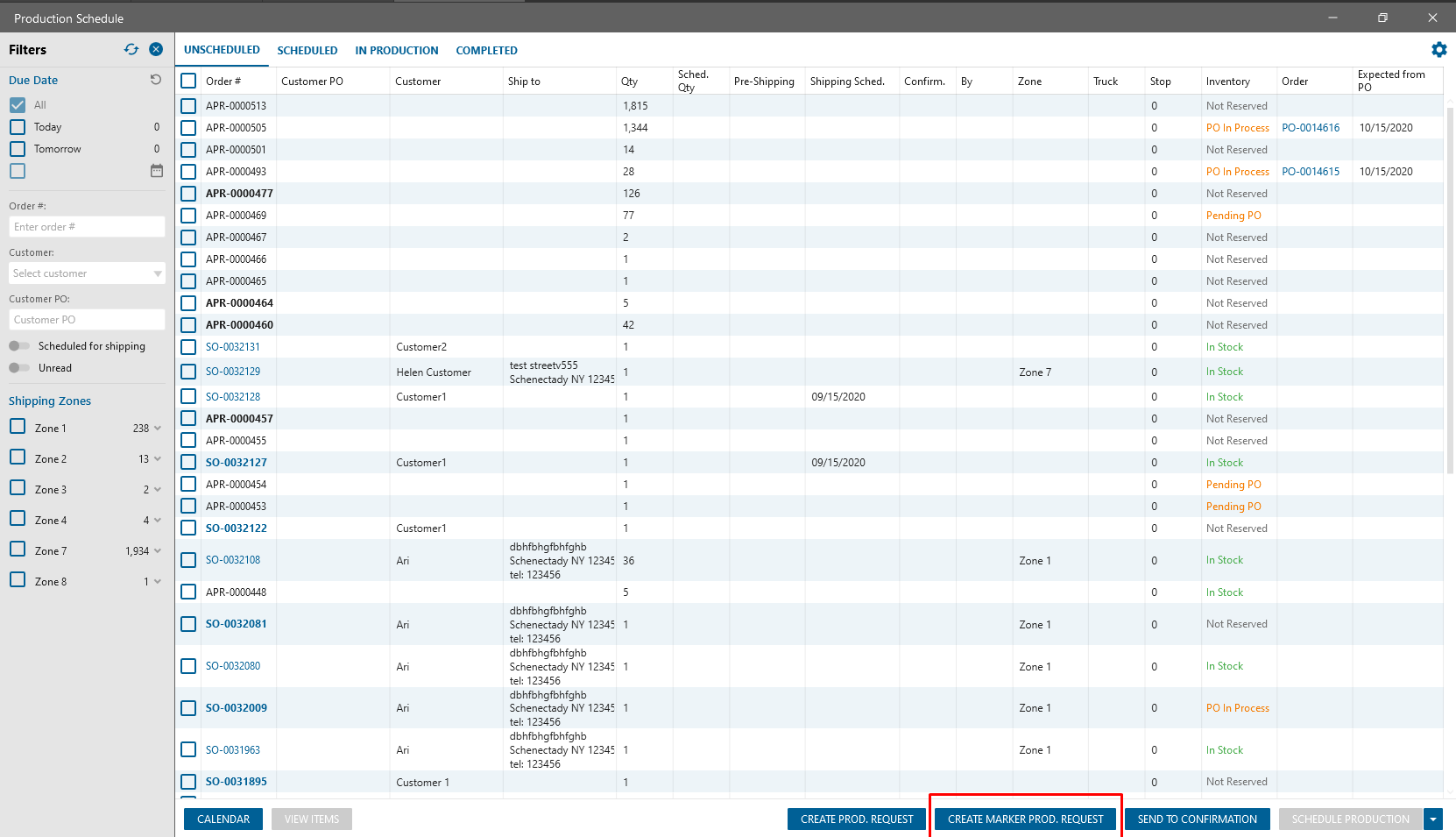
Task: Open sales order SO-0031963 link
Action: [233, 750]
